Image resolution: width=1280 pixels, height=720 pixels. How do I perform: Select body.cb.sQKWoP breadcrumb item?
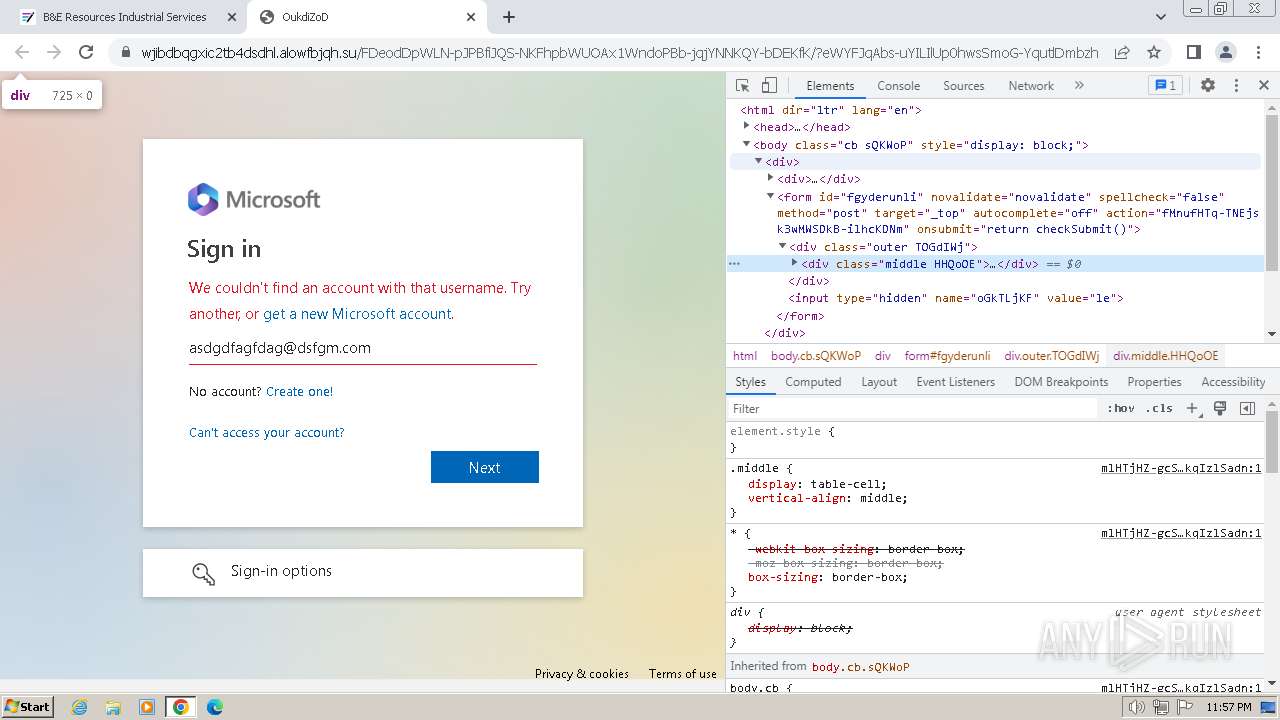(x=816, y=356)
